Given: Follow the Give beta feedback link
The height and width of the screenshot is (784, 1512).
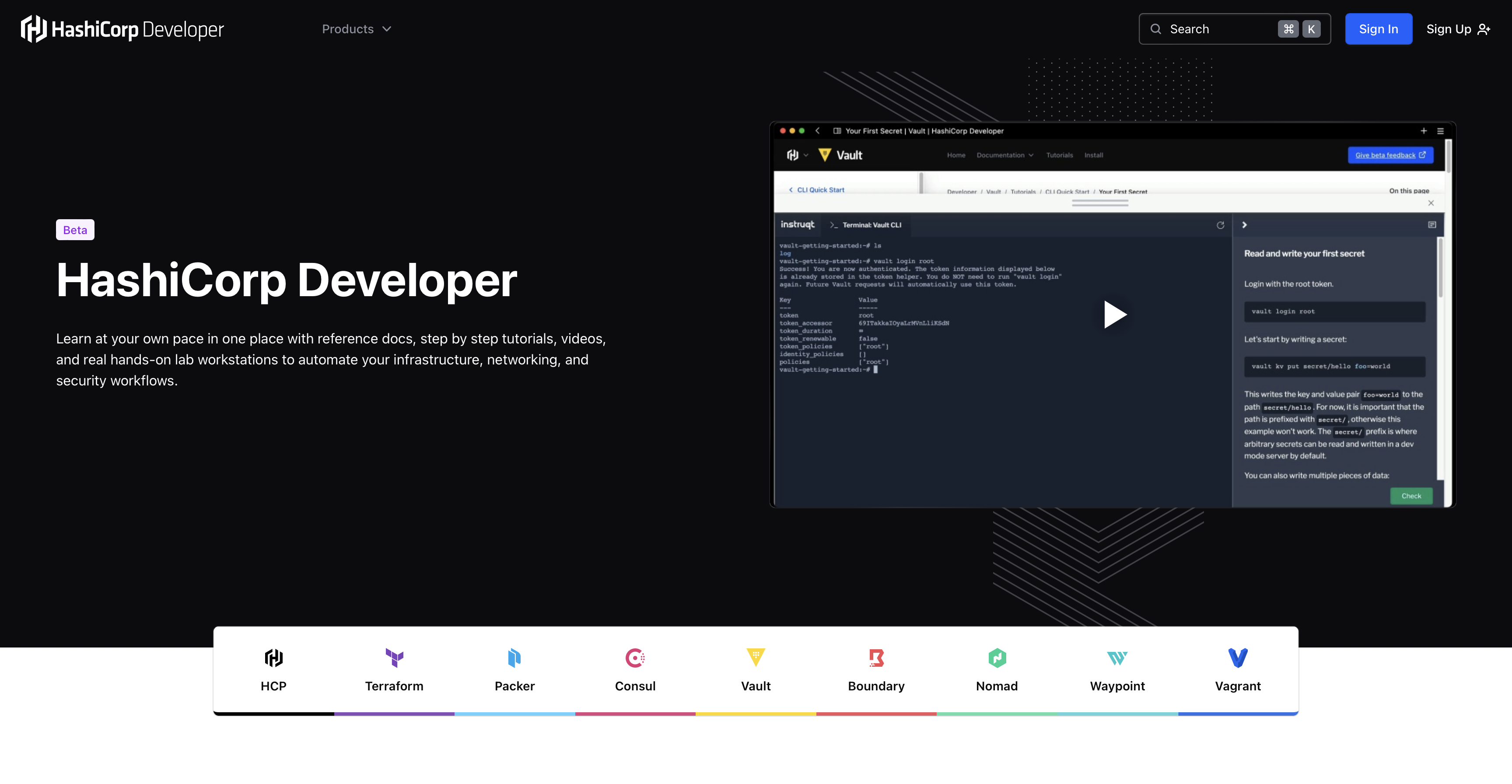Looking at the screenshot, I should 1390,155.
